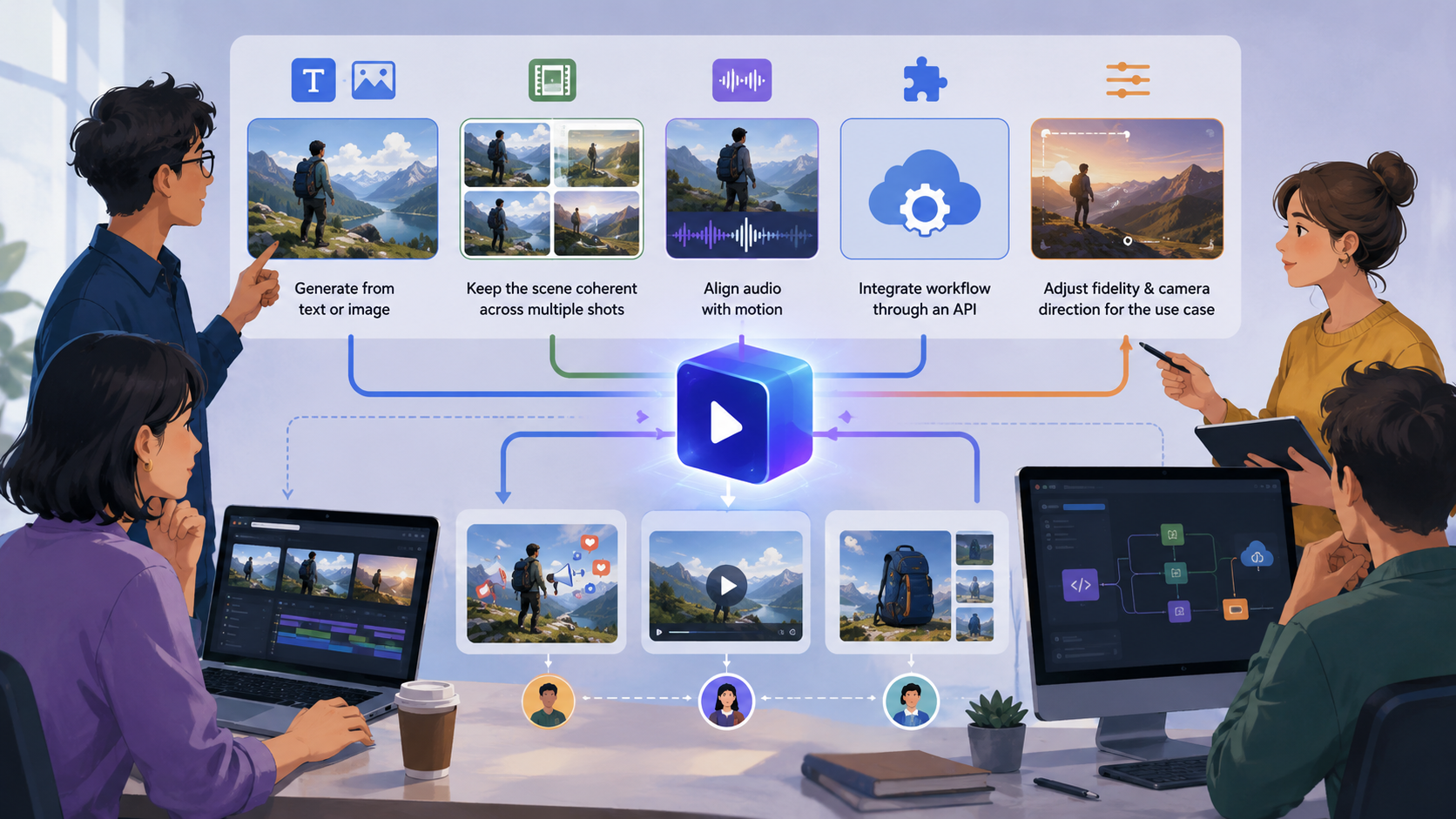Image resolution: width=1456 pixels, height=819 pixels.
Task: Open the orange adjustment sliders icon
Action: click(x=1128, y=80)
